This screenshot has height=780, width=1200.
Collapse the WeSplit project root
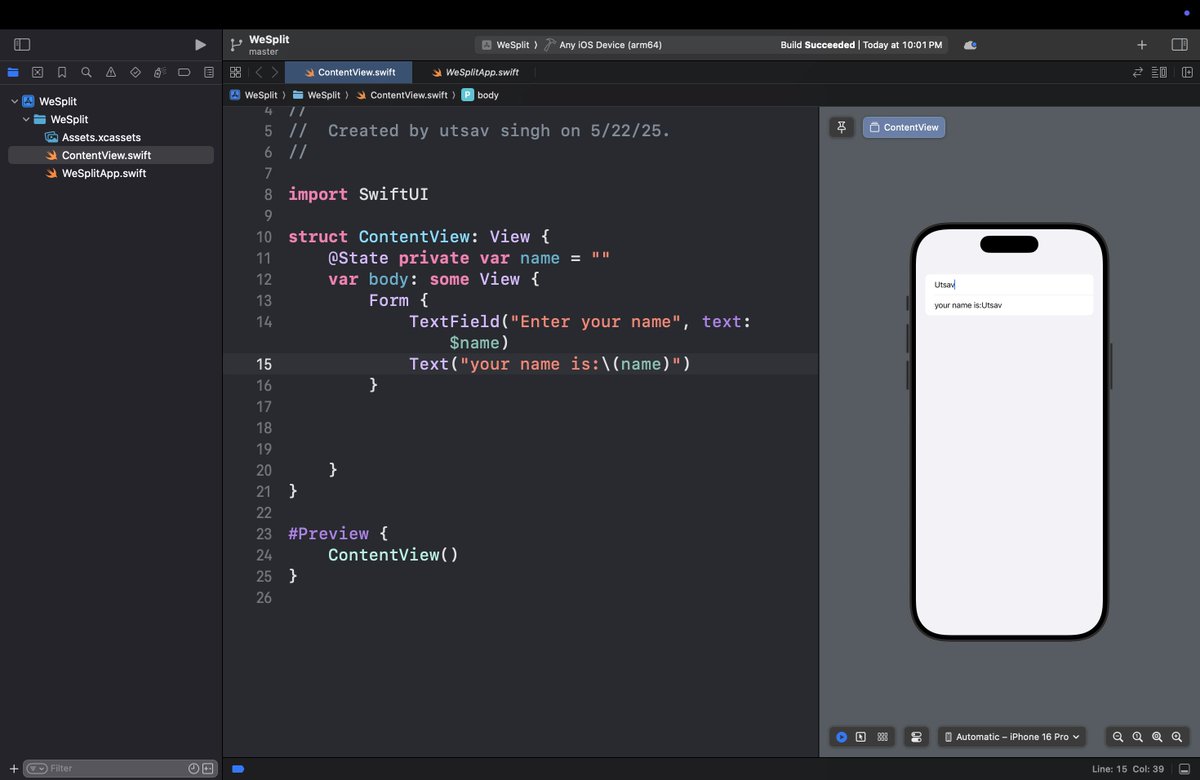[x=14, y=101]
